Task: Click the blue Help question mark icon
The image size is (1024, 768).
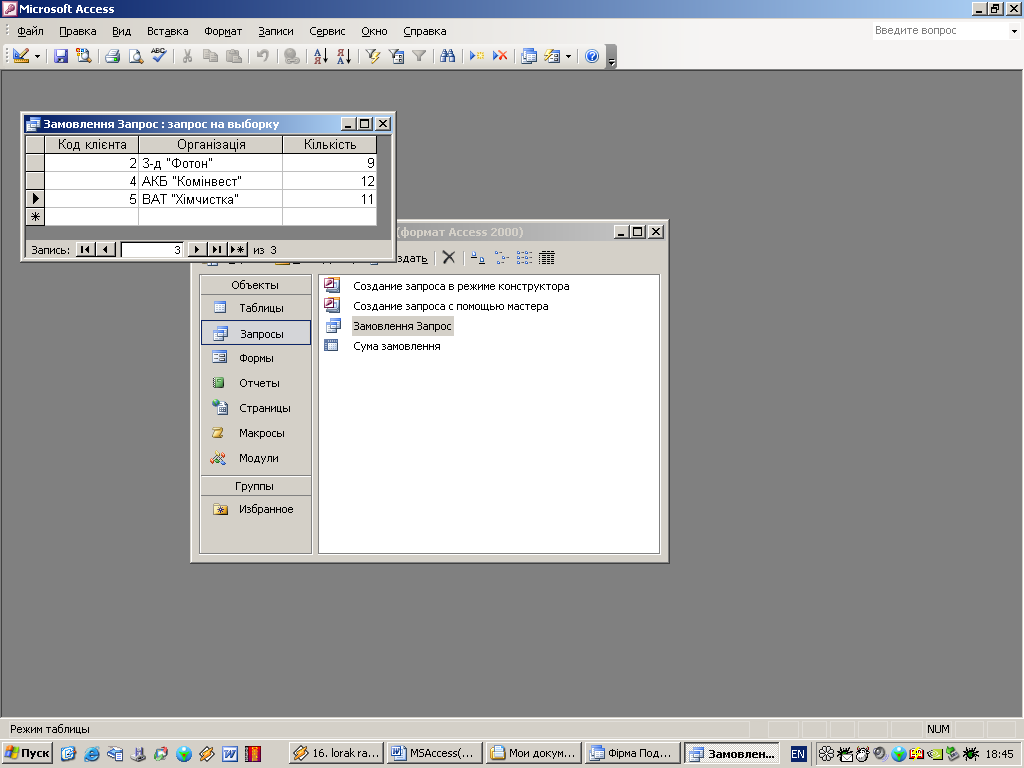Action: point(592,56)
